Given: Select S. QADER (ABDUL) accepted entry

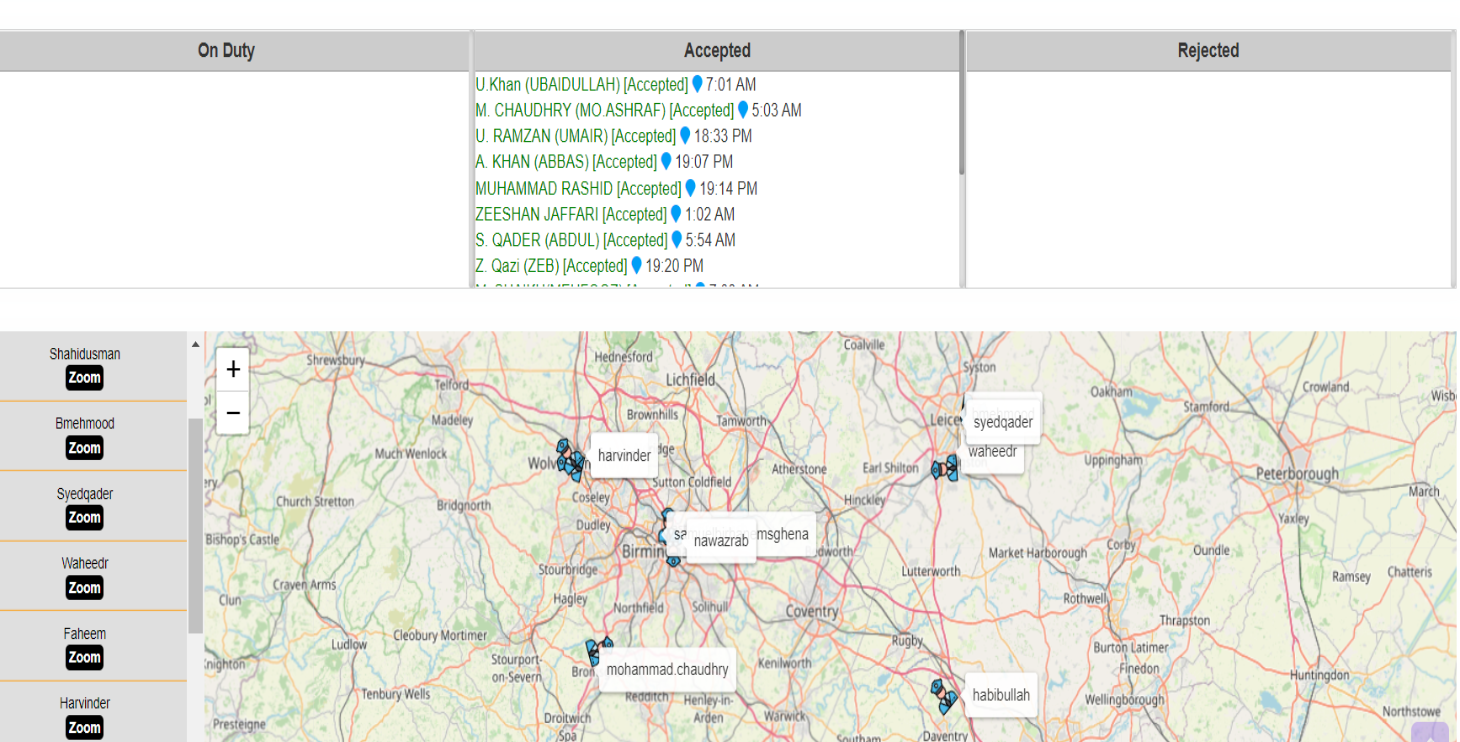Looking at the screenshot, I should click(x=572, y=240).
